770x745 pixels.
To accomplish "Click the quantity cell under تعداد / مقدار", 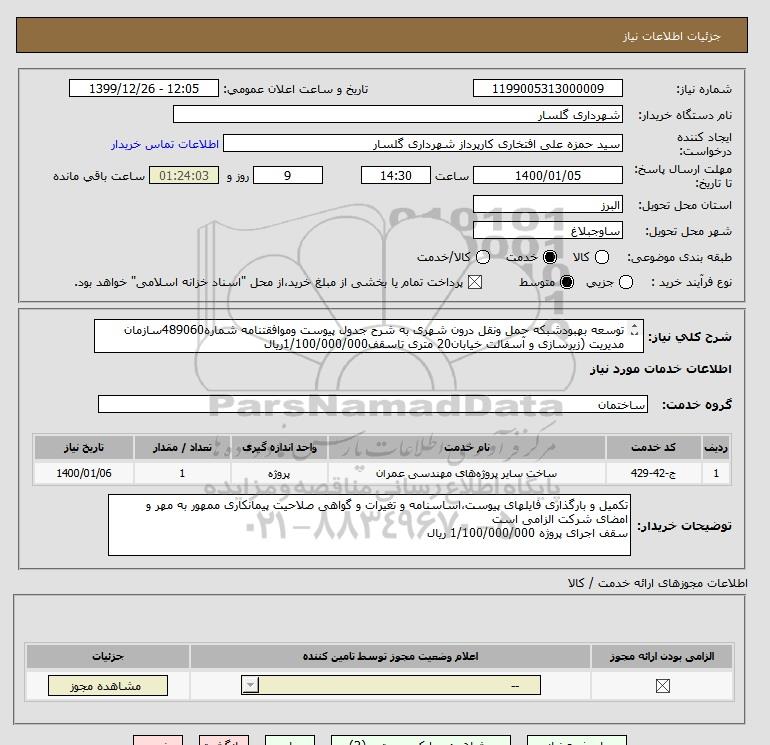I will [x=182, y=473].
